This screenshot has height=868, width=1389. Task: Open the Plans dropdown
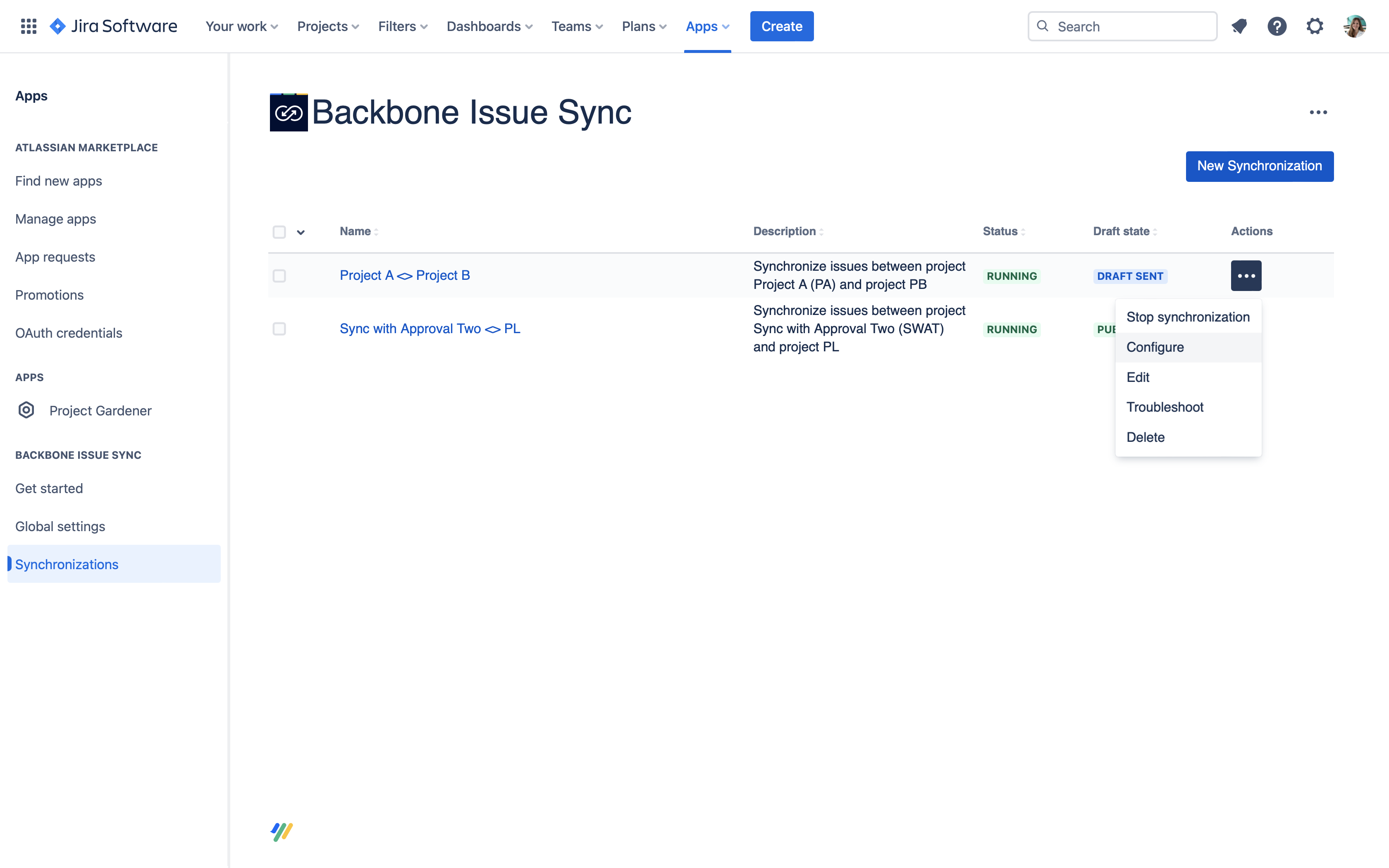point(644,26)
